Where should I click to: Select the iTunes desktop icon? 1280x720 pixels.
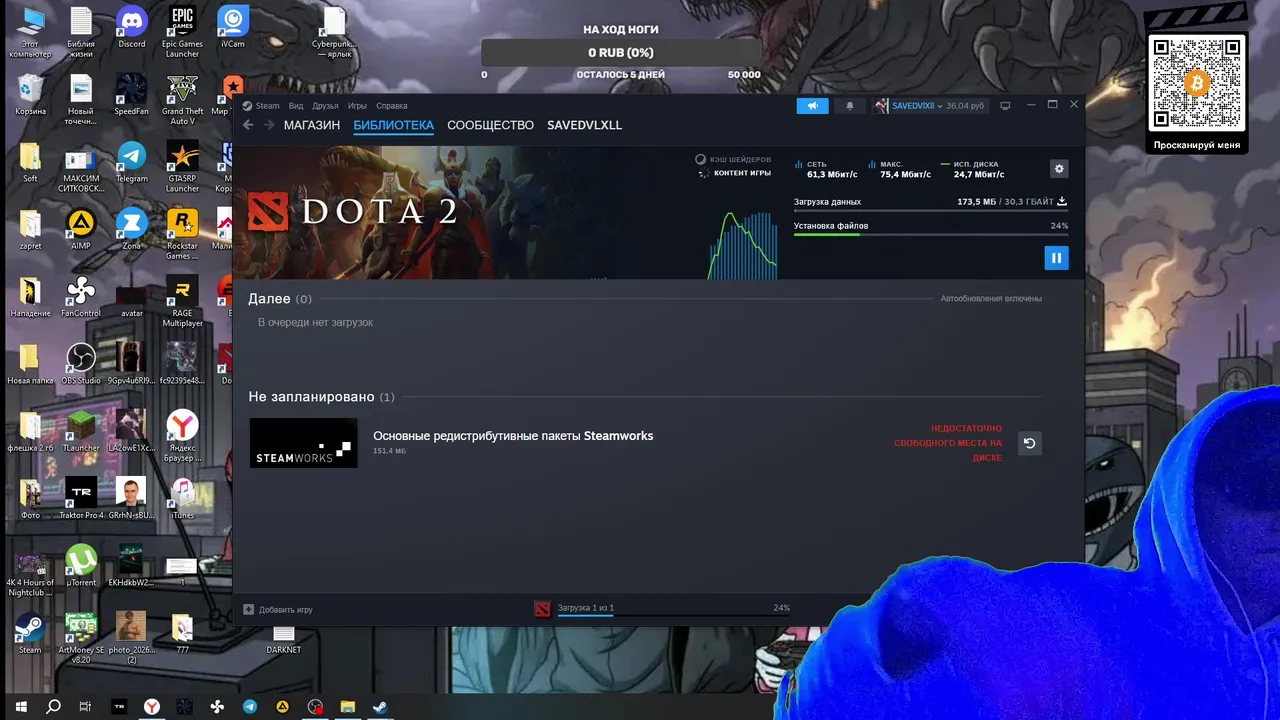pyautogui.click(x=182, y=499)
